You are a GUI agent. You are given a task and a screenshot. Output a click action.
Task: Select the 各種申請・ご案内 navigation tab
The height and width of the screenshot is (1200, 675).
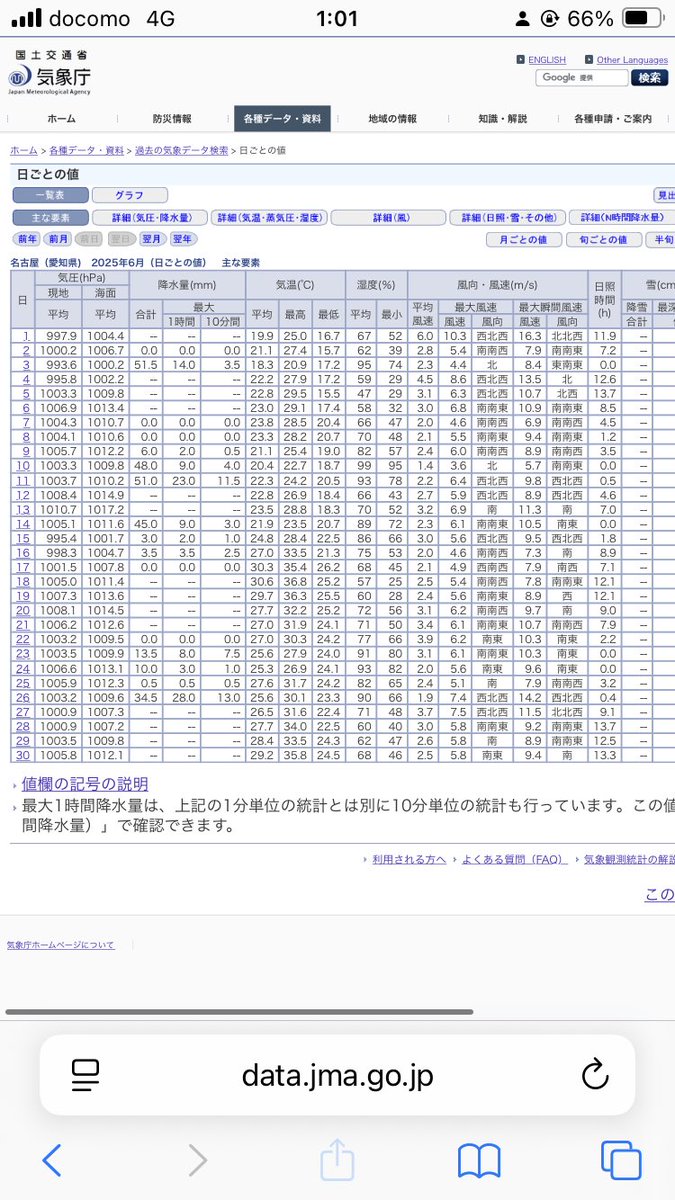tap(613, 119)
